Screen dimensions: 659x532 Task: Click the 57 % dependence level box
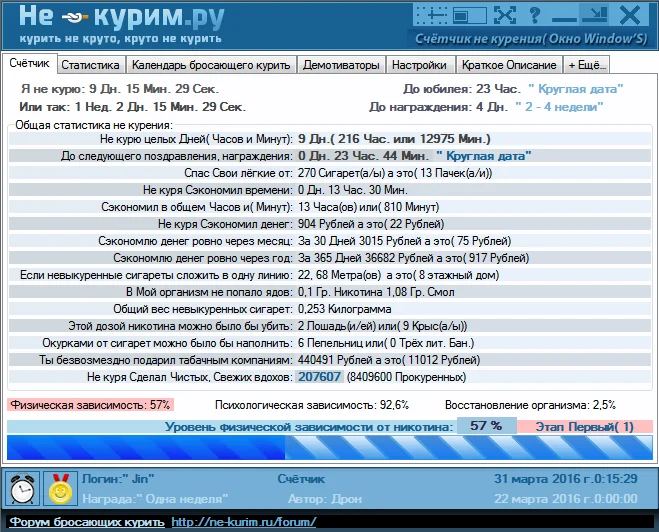pyautogui.click(x=486, y=426)
